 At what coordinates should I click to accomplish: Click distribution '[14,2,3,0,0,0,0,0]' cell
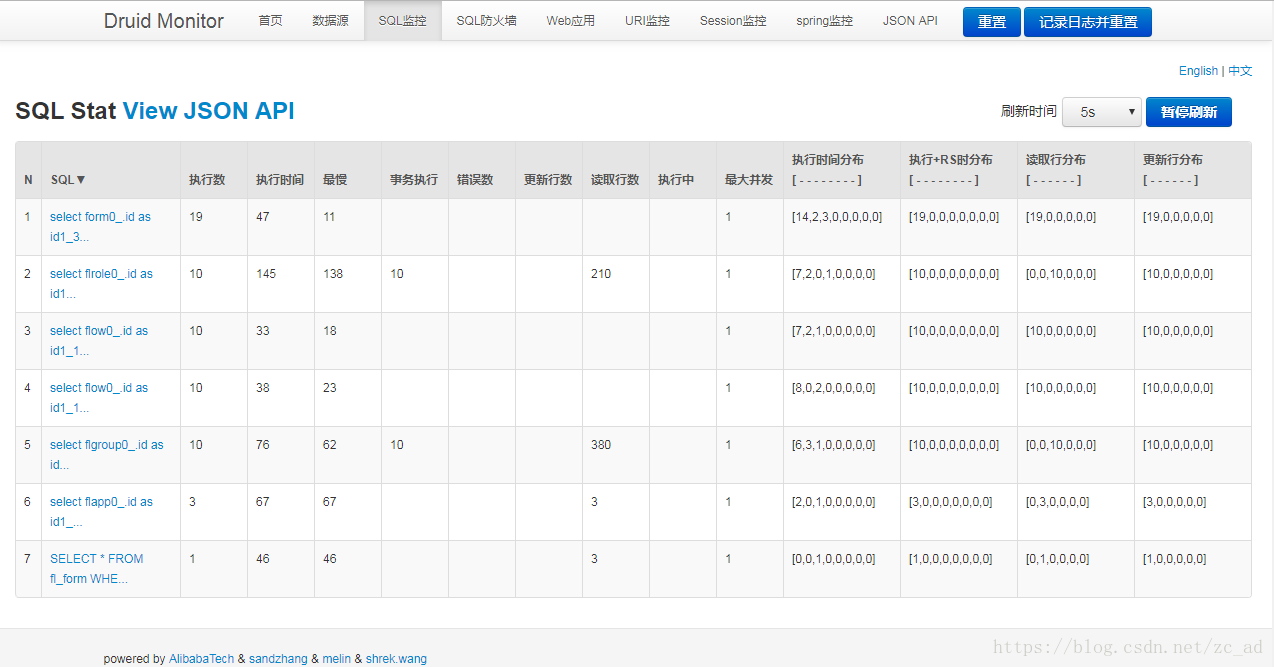[x=837, y=217]
